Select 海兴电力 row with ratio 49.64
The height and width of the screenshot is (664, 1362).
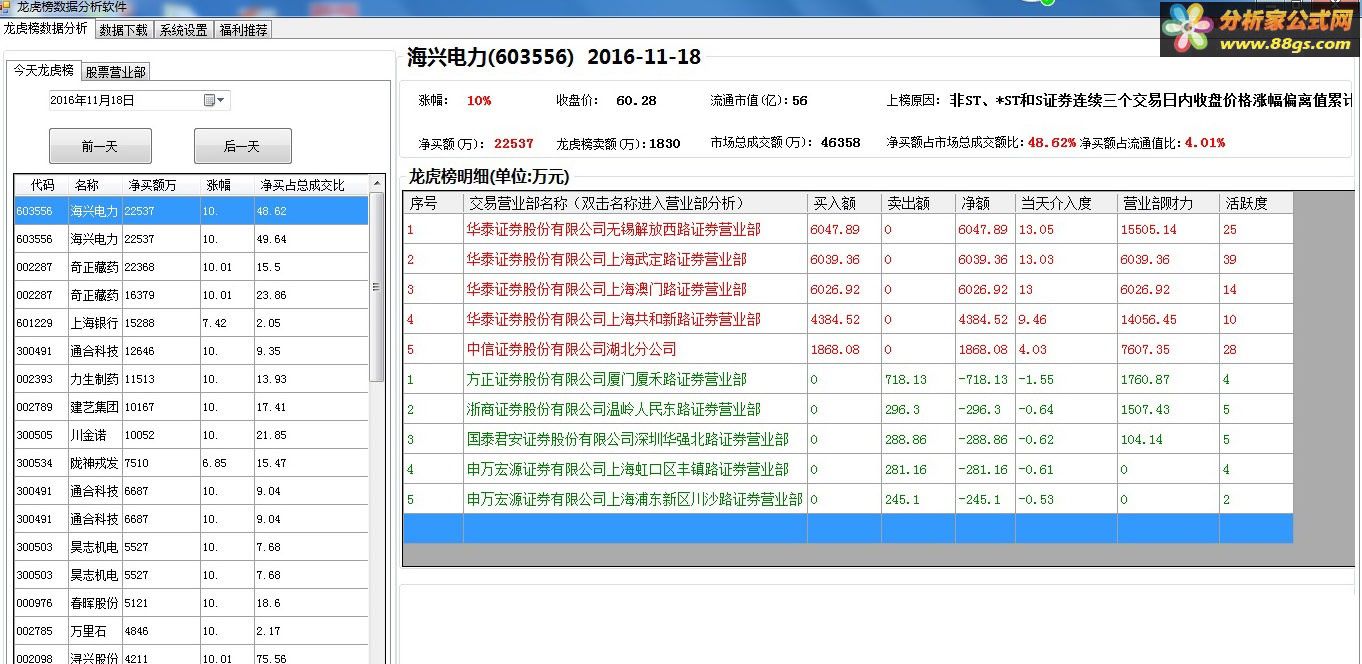point(191,239)
